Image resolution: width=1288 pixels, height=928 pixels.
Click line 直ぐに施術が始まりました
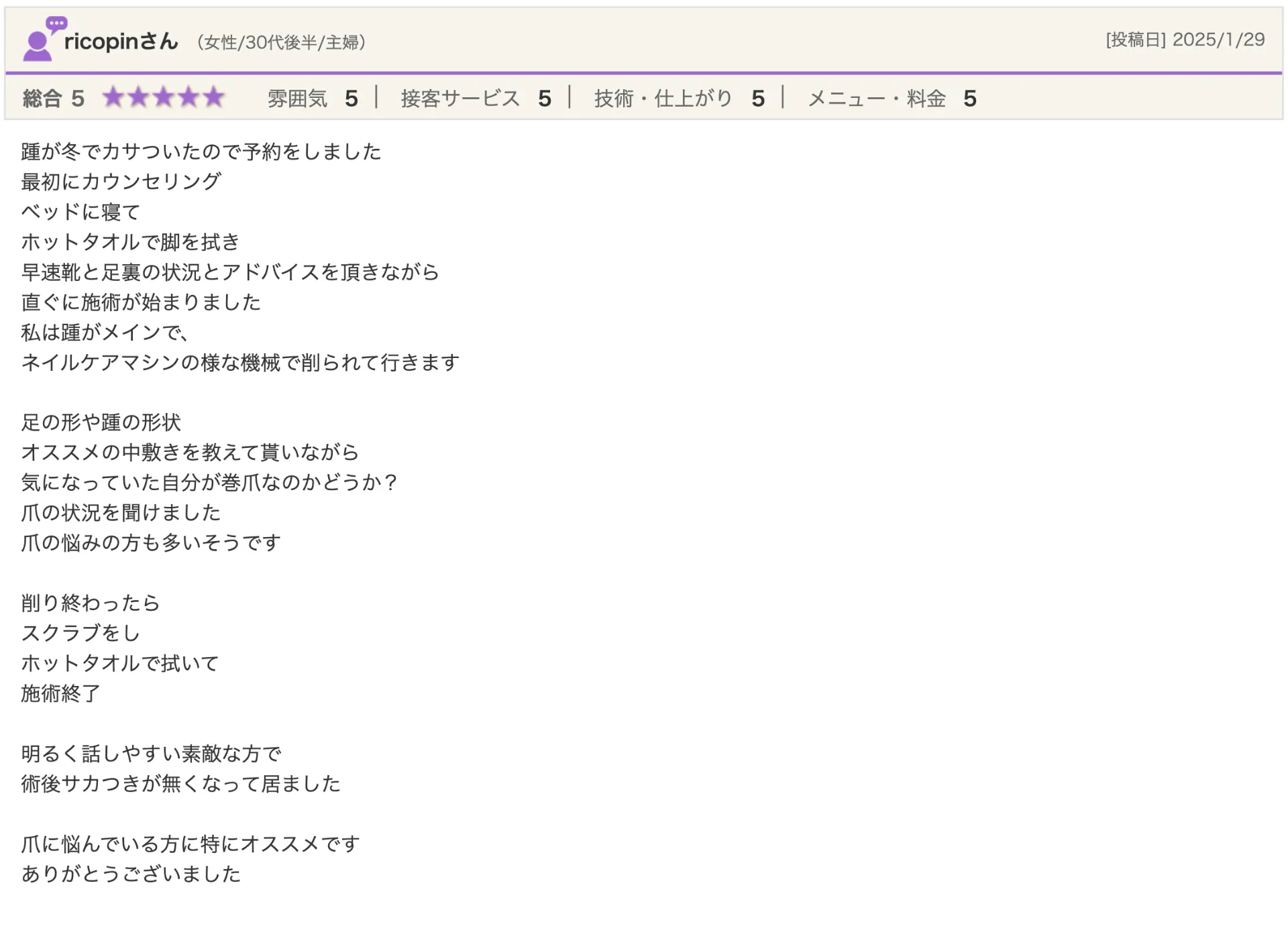pos(141,302)
